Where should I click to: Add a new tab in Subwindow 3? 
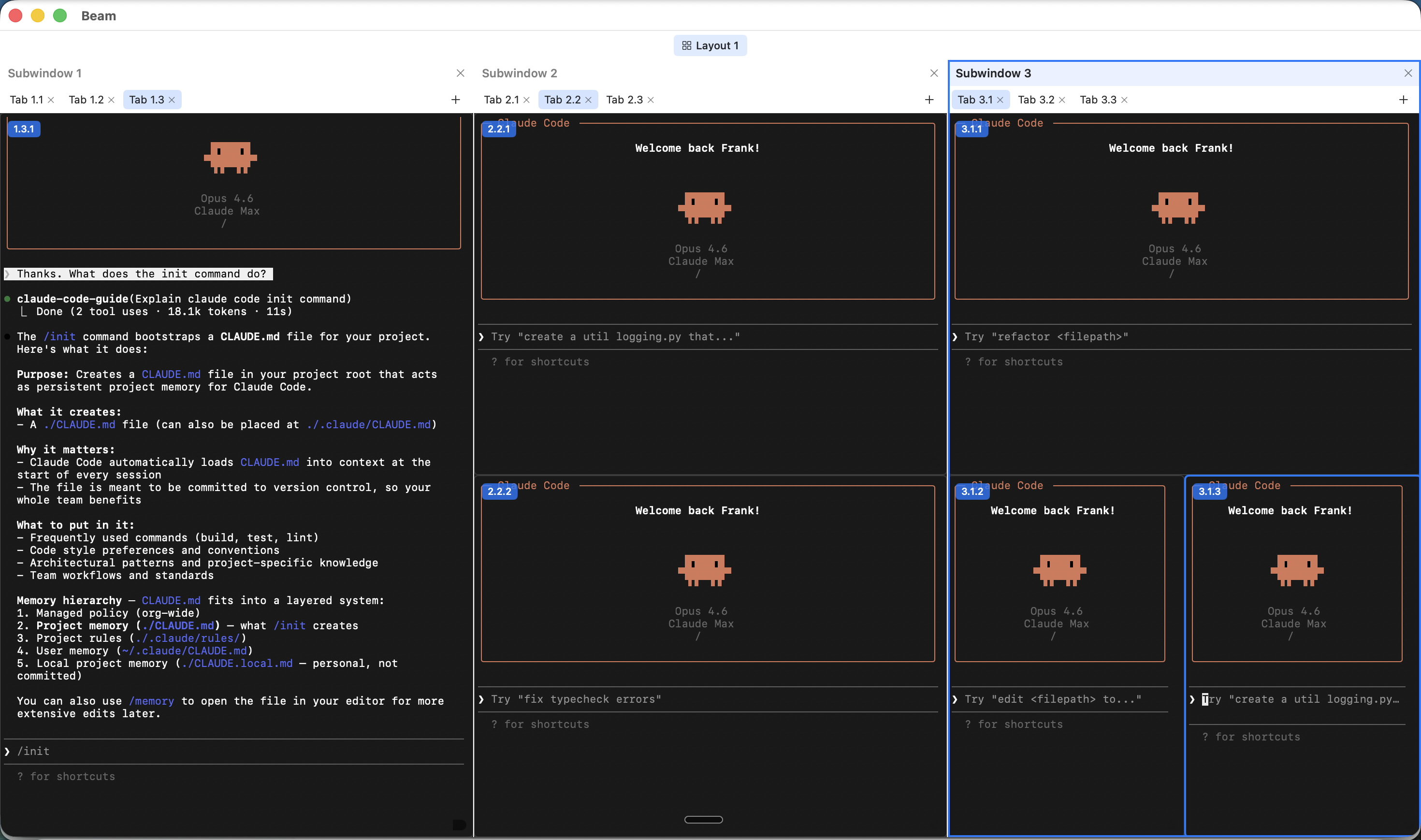pos(1403,100)
